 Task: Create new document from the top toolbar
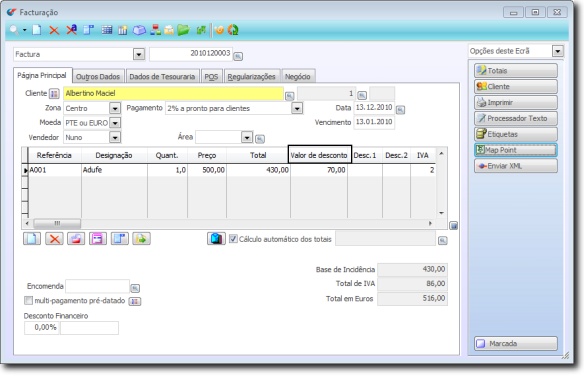coord(36,30)
